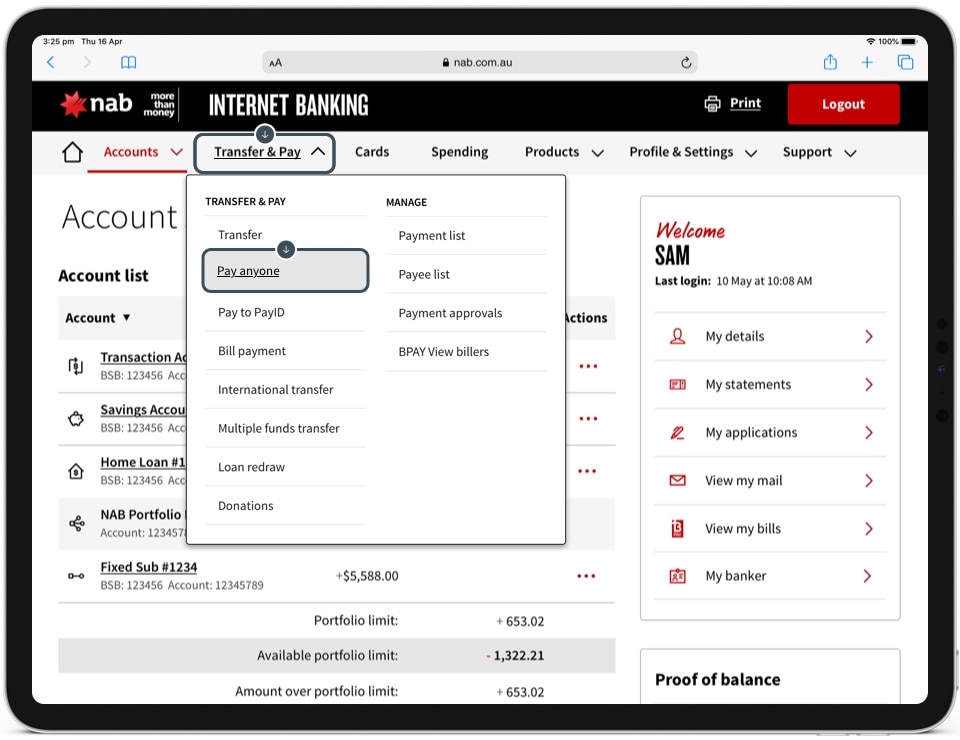Viewport: 960px width, 740px height.
Task: Sort by the Account column arrow
Action: tap(126, 318)
